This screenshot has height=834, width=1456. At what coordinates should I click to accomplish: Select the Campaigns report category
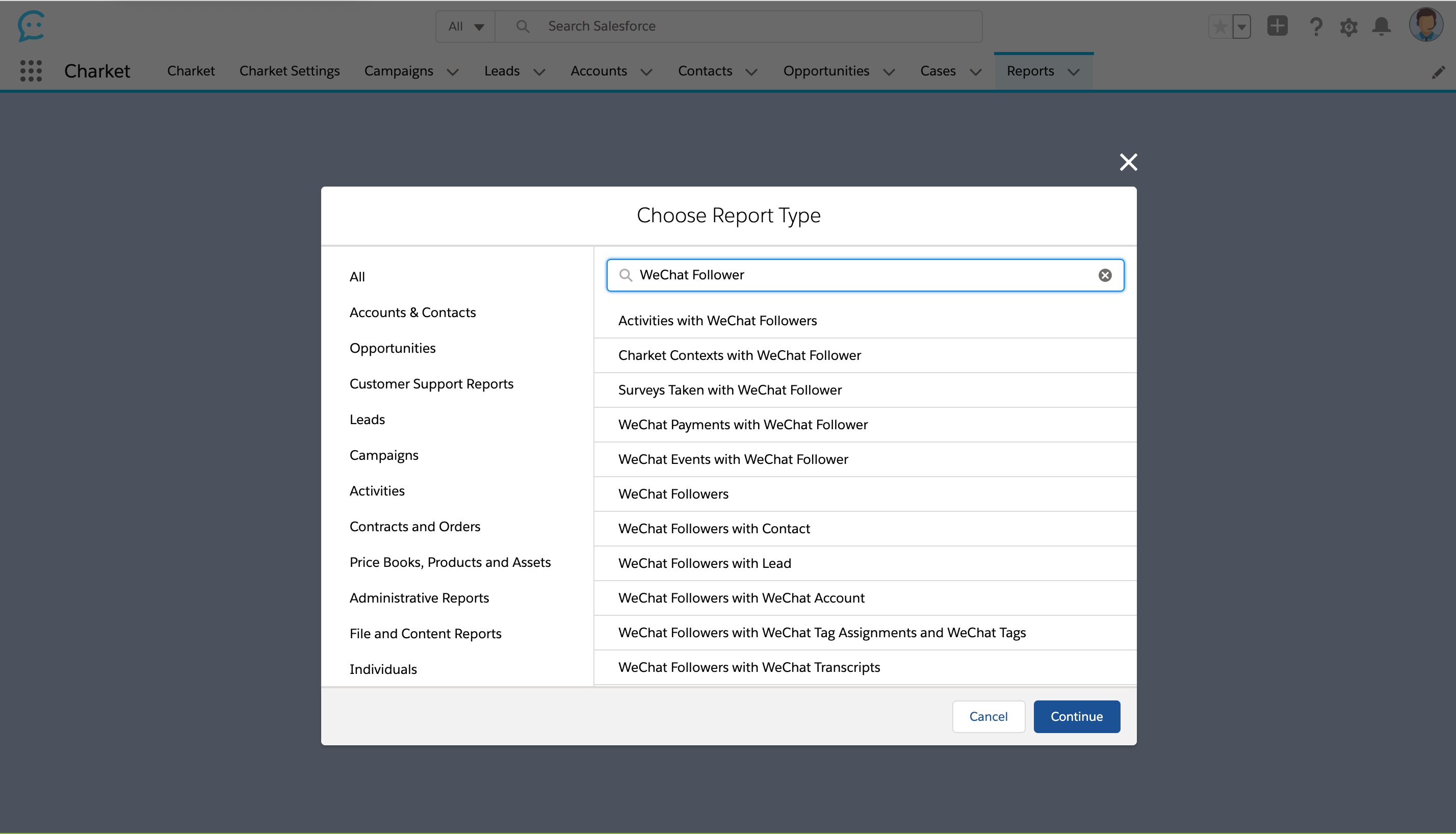[x=384, y=455]
